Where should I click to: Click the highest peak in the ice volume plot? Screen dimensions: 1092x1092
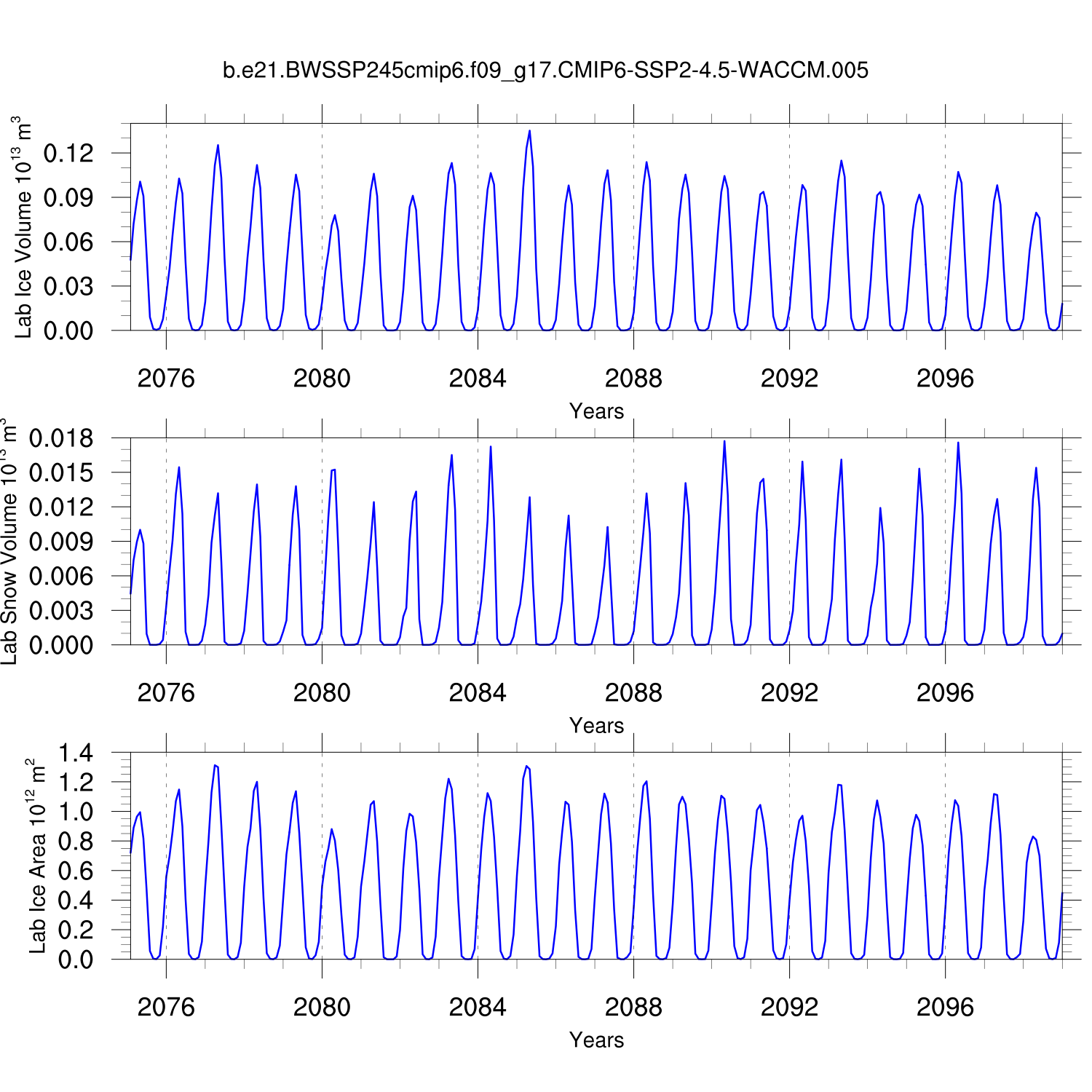point(529,132)
